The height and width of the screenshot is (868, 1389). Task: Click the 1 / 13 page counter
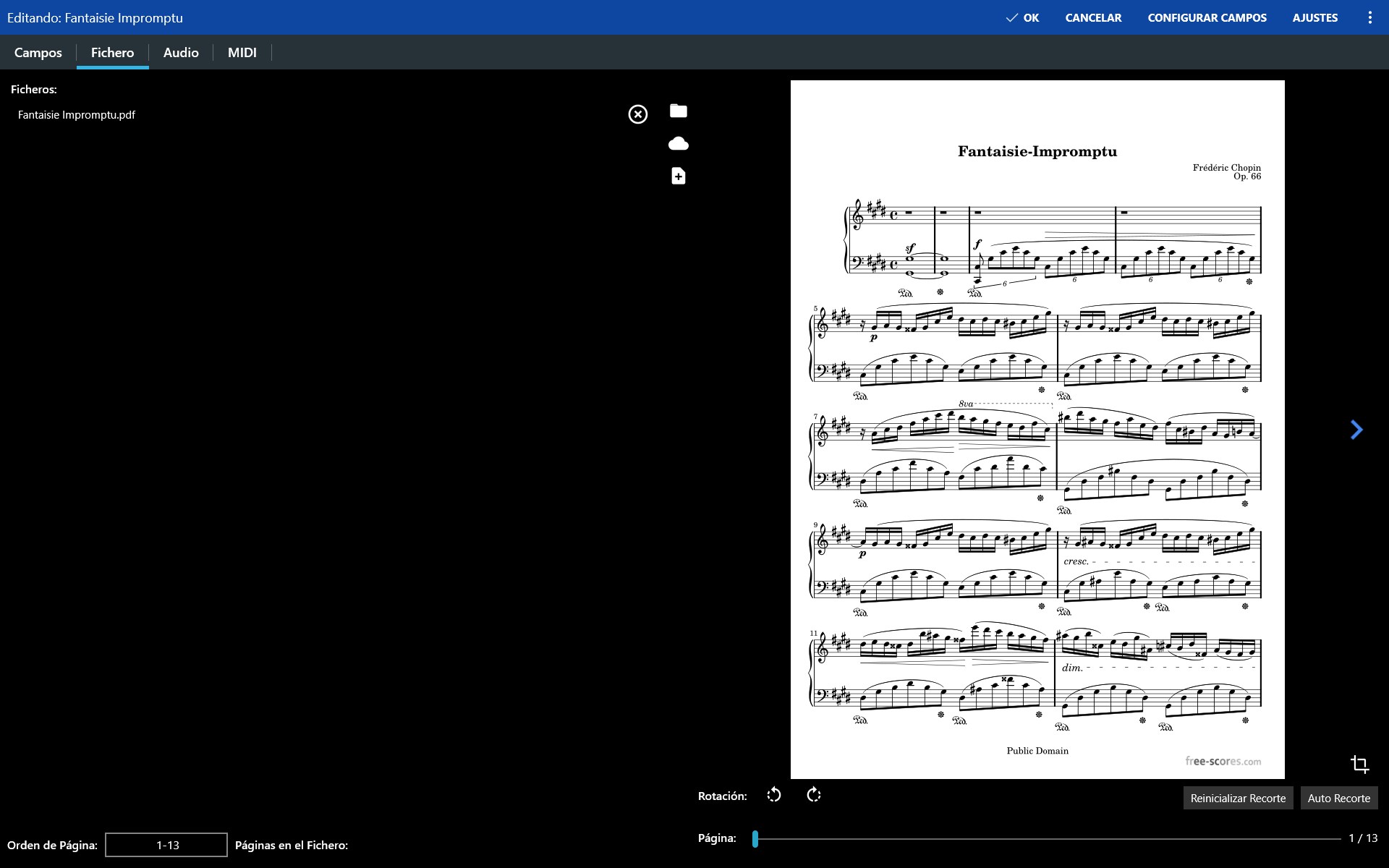[1363, 838]
